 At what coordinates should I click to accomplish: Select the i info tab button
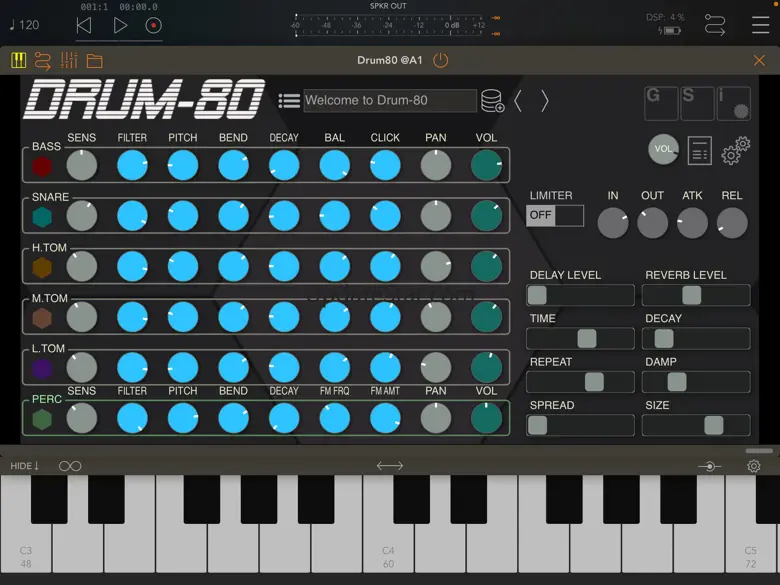[x=734, y=103]
